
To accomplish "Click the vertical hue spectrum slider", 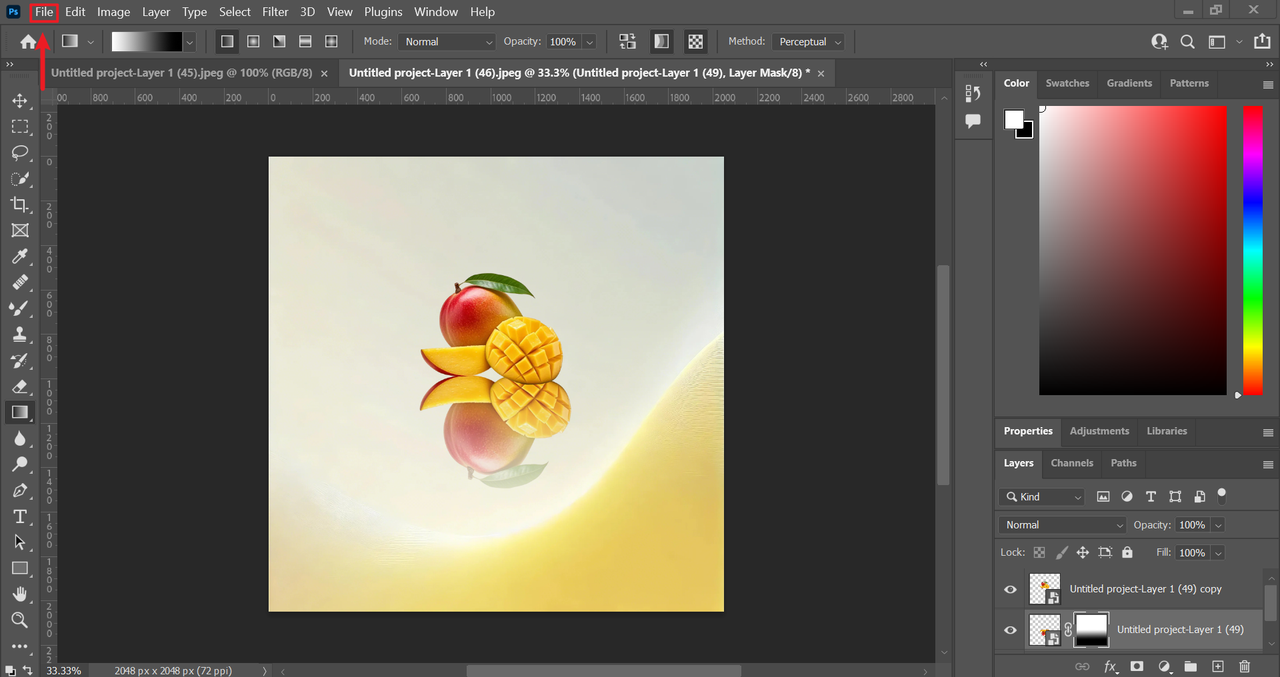I will [1252, 250].
